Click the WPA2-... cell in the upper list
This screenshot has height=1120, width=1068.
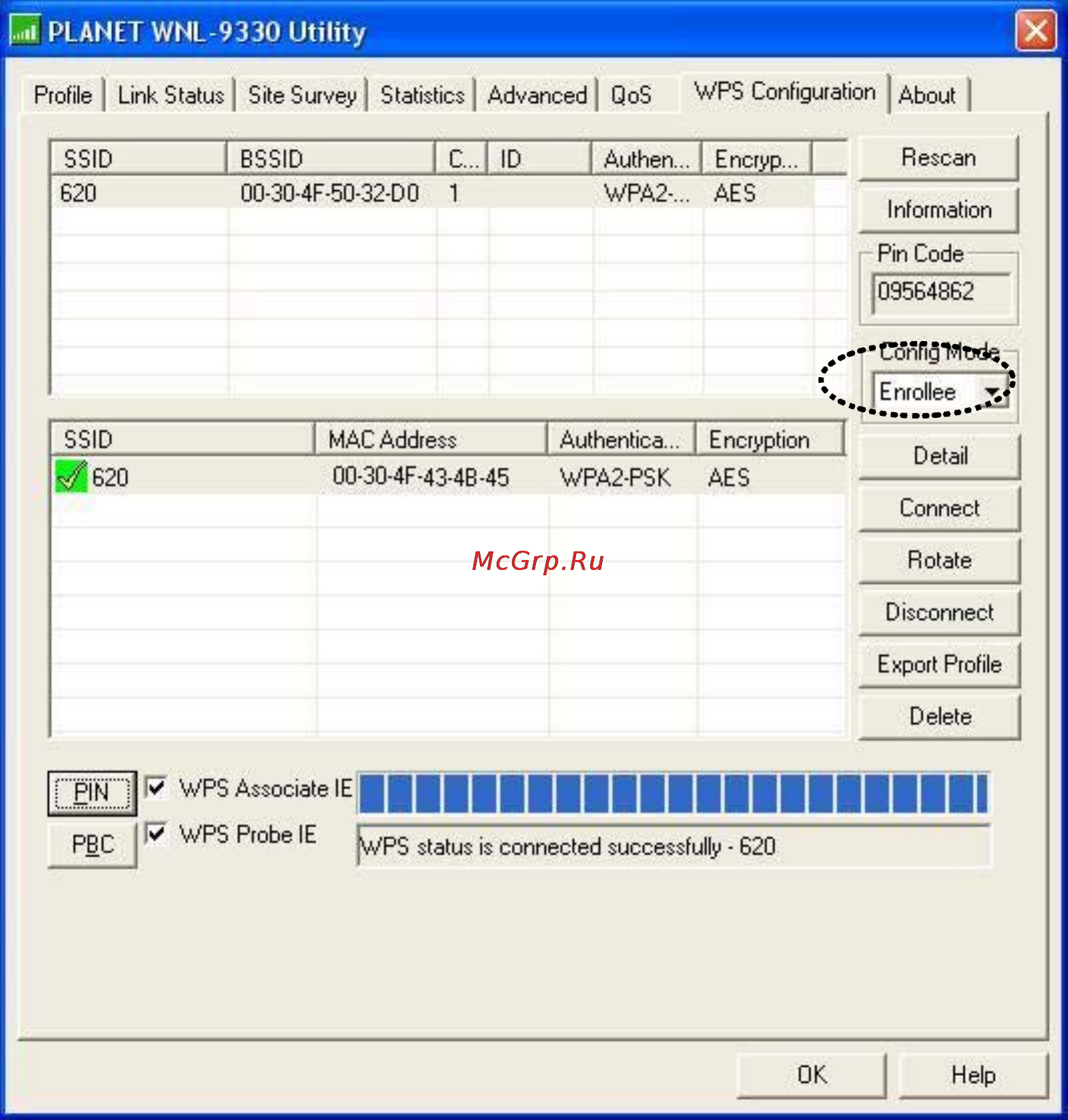pyautogui.click(x=646, y=193)
